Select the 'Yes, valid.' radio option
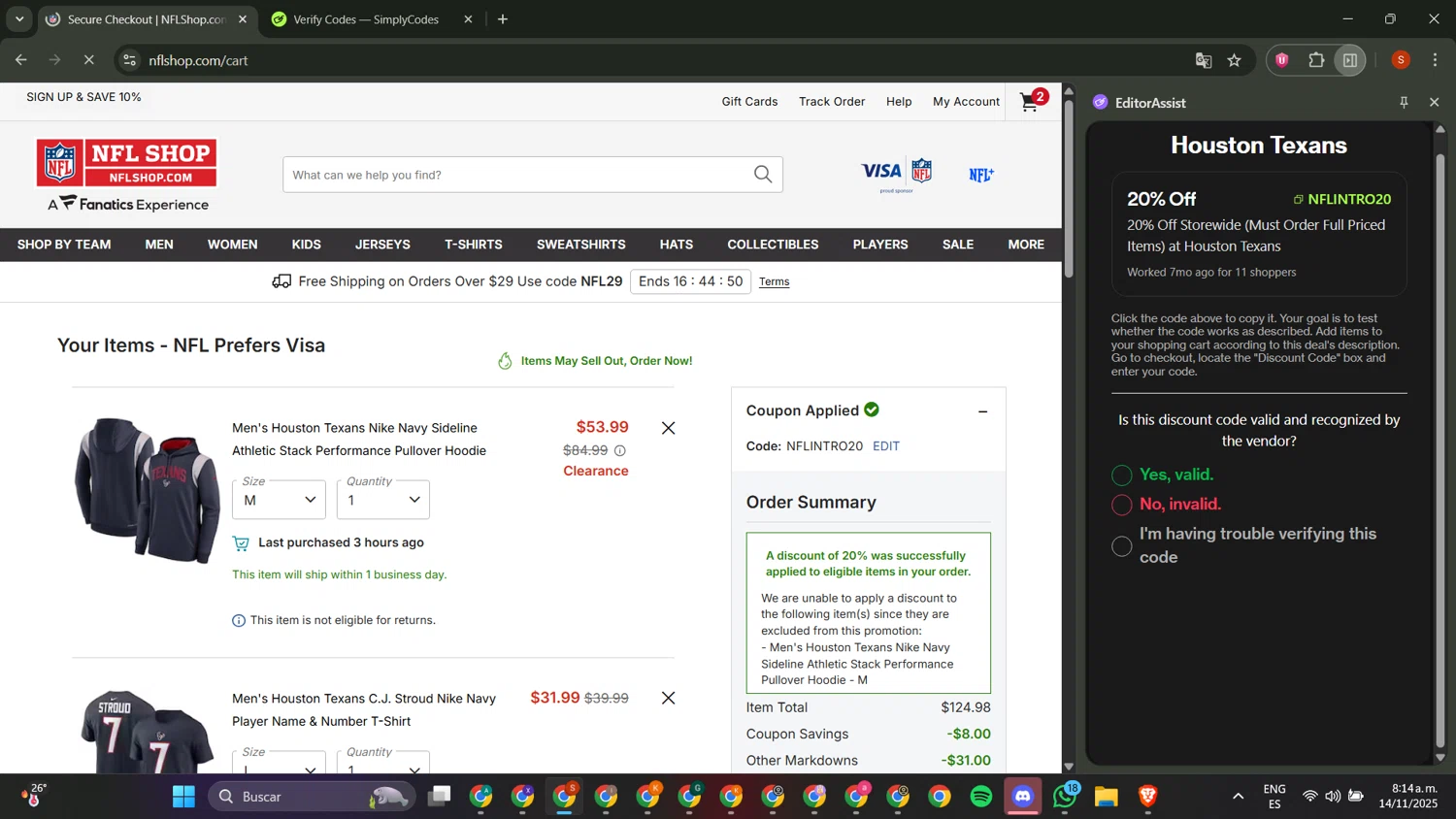The width and height of the screenshot is (1456, 819). [1121, 475]
